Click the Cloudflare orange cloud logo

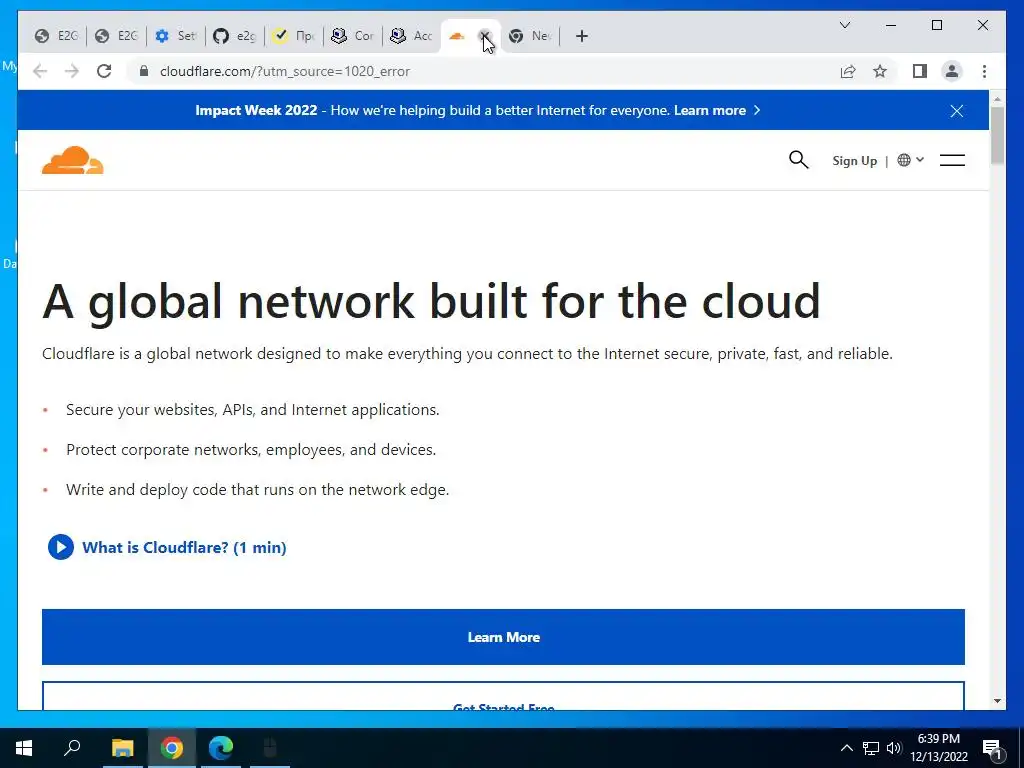click(x=72, y=160)
